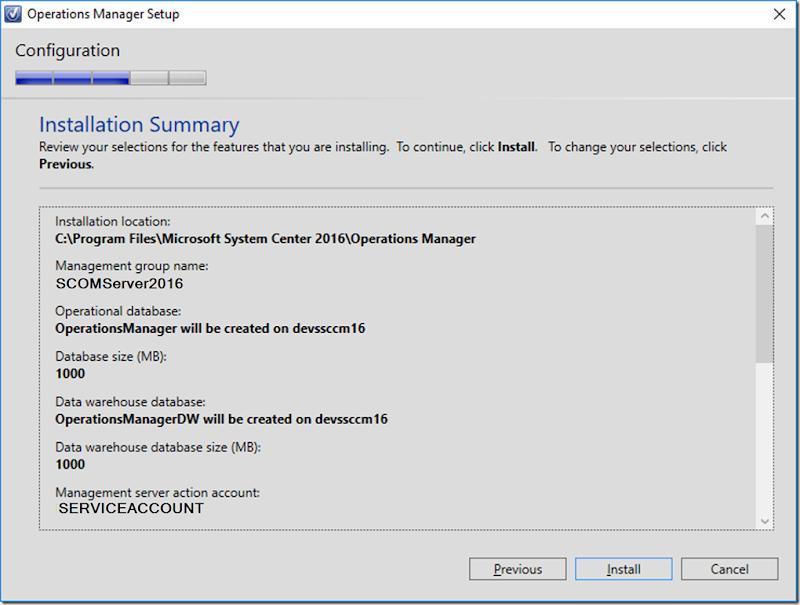This screenshot has width=800, height=605.
Task: Click the scrollbar up arrow in summary
Action: (764, 216)
